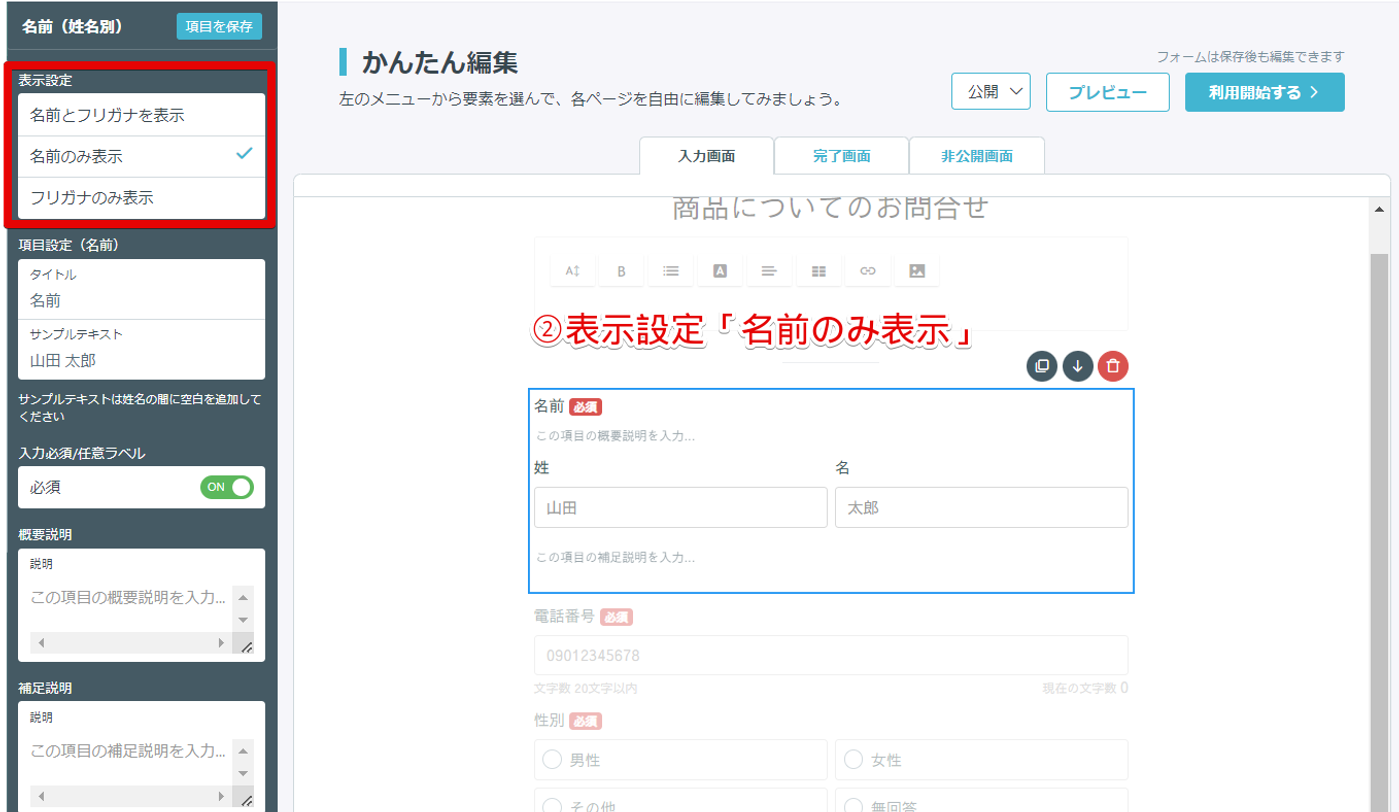
Task: Click the form's この項目の補足説明を入力 placeholder
Action: point(615,557)
